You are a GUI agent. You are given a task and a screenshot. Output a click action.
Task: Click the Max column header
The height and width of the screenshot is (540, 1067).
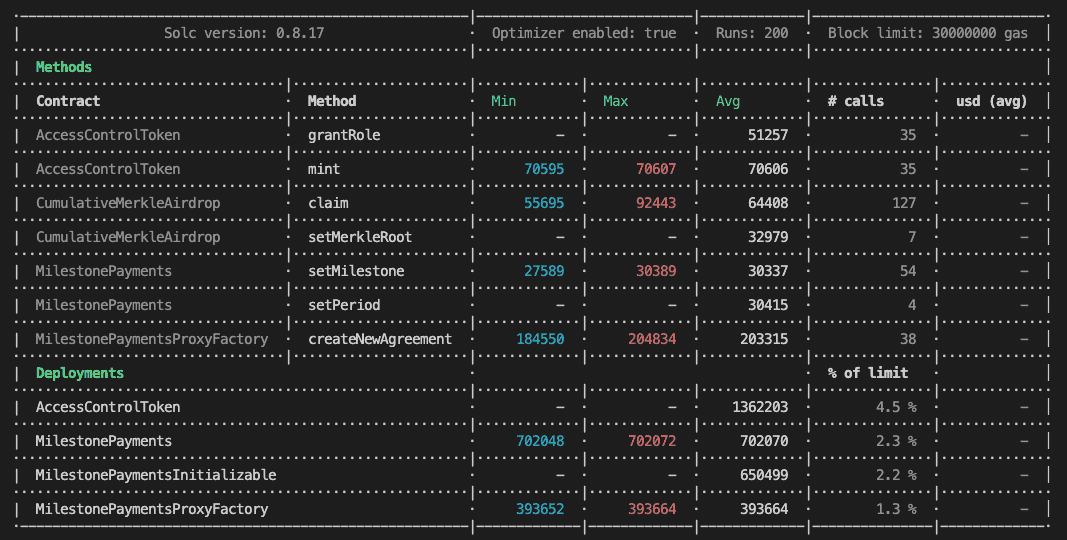pos(615,101)
